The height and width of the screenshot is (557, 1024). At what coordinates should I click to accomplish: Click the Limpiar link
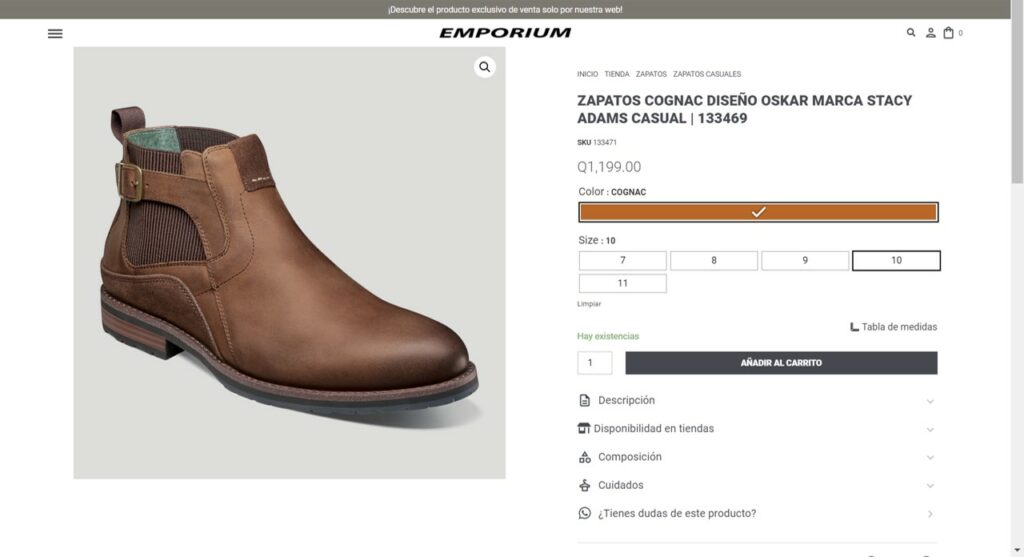[589, 304]
